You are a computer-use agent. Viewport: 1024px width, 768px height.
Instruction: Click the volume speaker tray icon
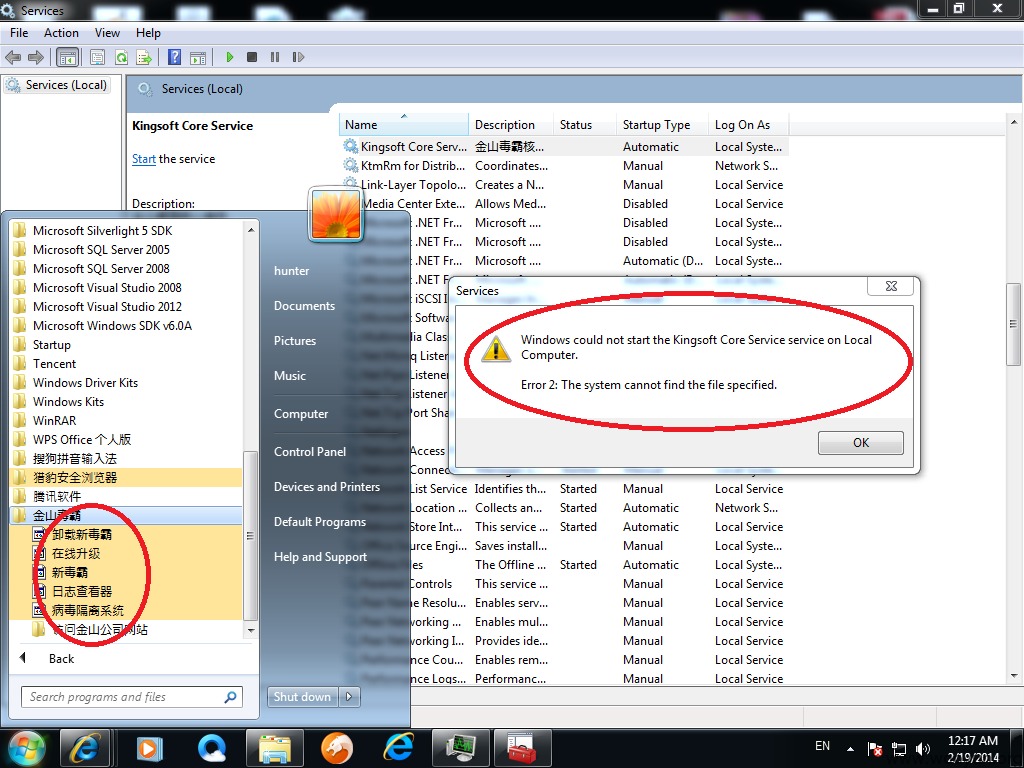click(923, 749)
